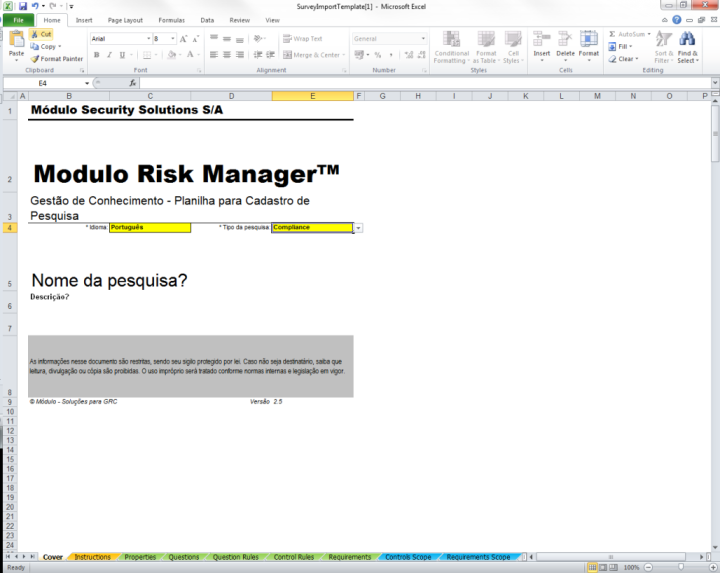Decrease font size with Shrink Font icon
This screenshot has width=720, height=573.
196,39
